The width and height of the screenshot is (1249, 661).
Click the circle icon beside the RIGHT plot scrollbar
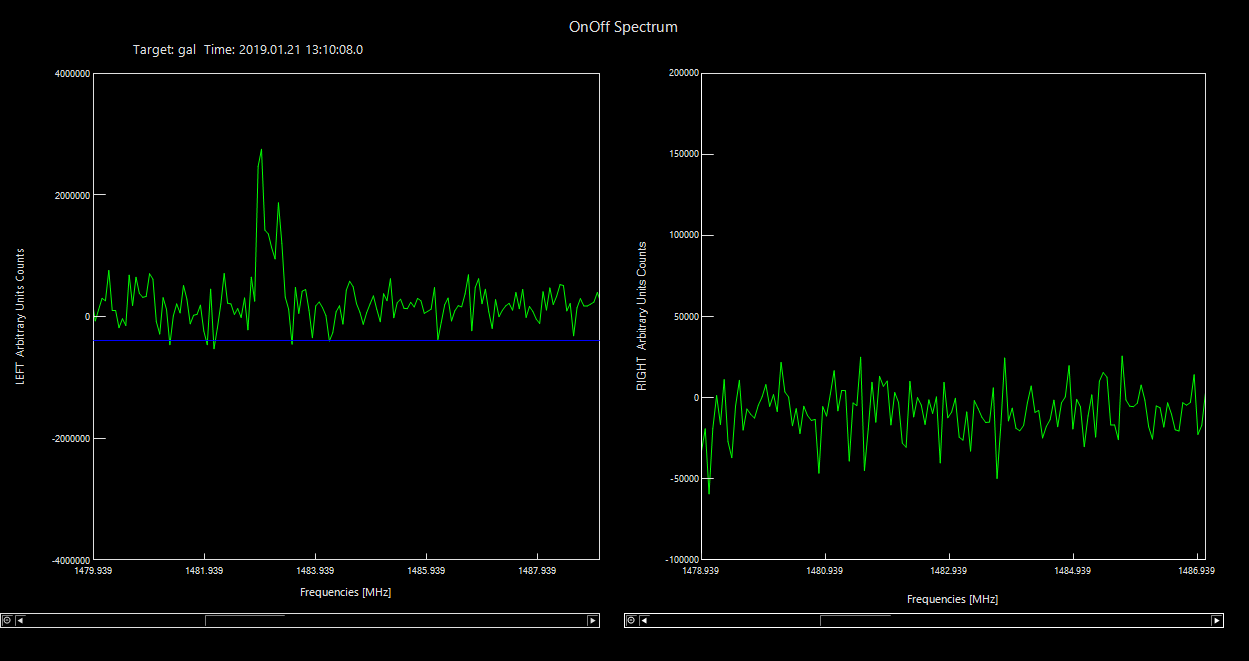pyautogui.click(x=631, y=620)
